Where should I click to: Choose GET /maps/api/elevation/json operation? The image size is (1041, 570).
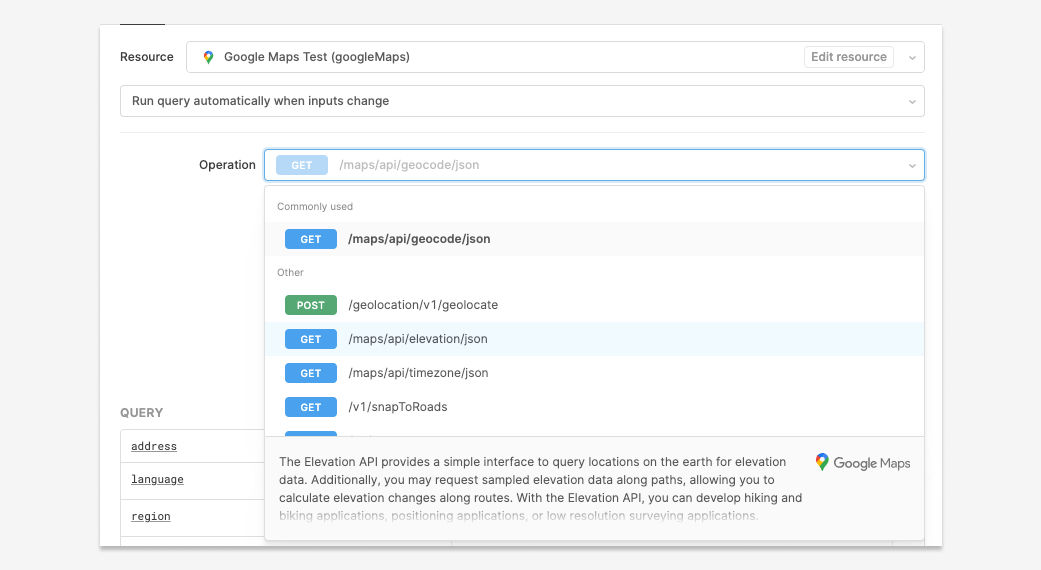pos(594,339)
